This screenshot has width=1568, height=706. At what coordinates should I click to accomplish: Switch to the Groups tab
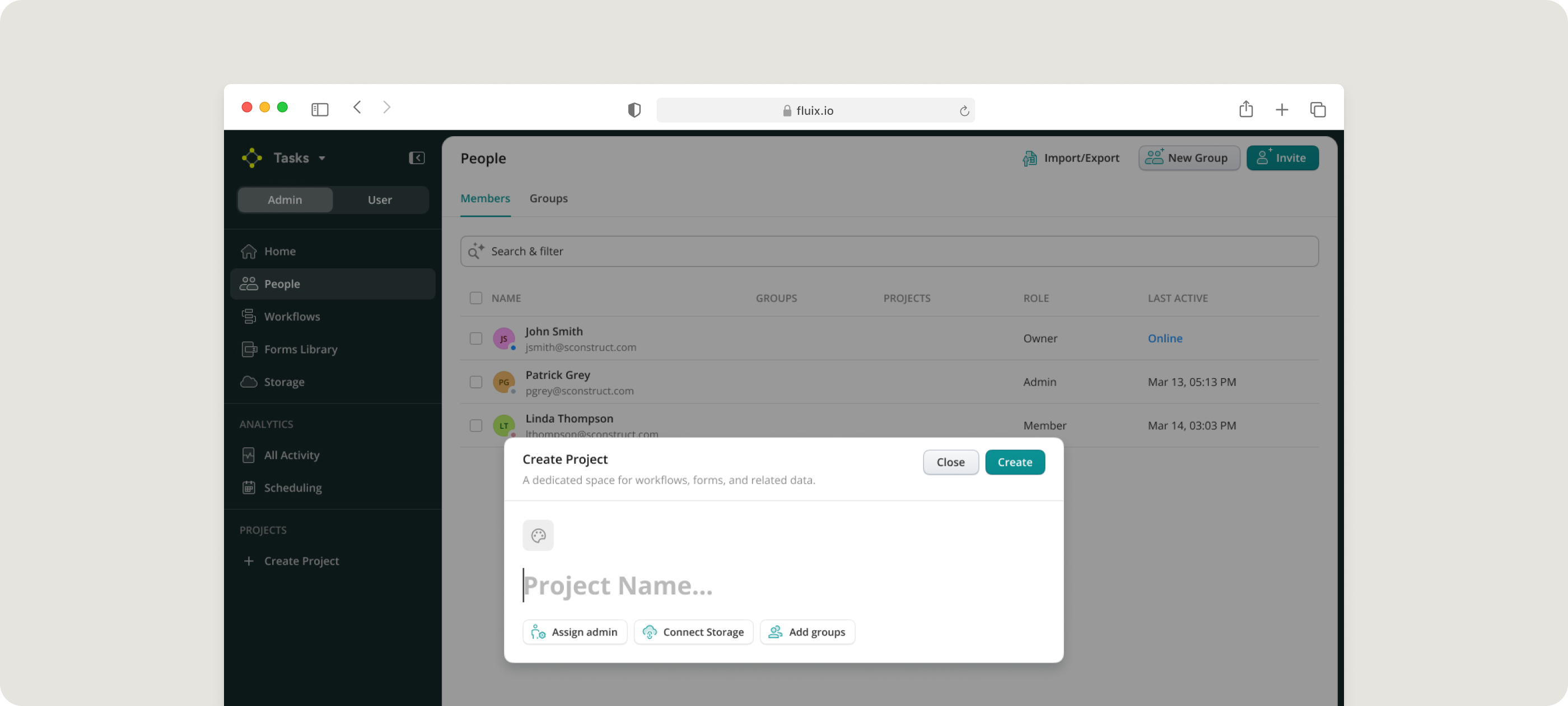click(548, 198)
